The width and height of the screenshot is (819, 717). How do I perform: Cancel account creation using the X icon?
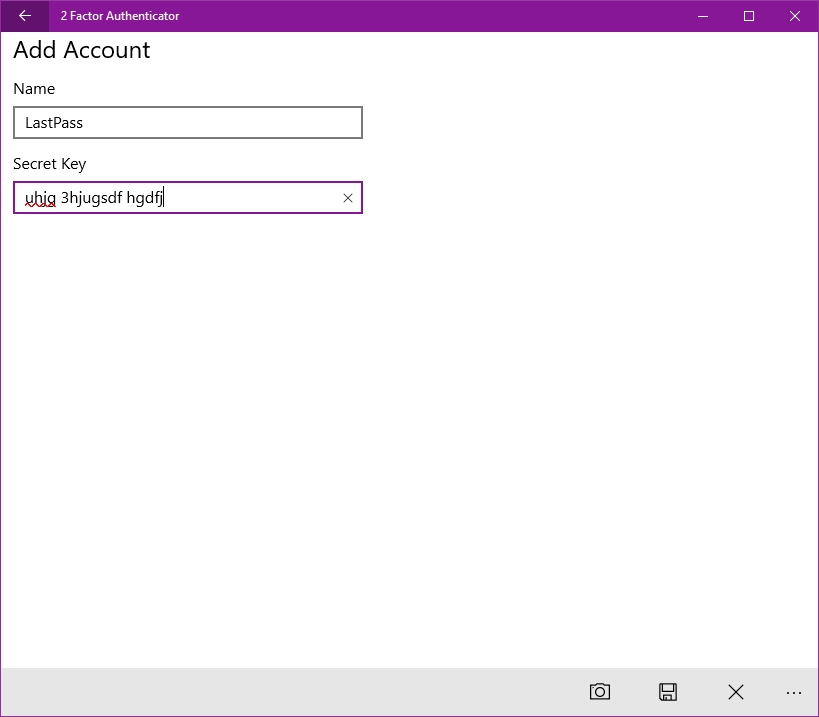point(735,691)
